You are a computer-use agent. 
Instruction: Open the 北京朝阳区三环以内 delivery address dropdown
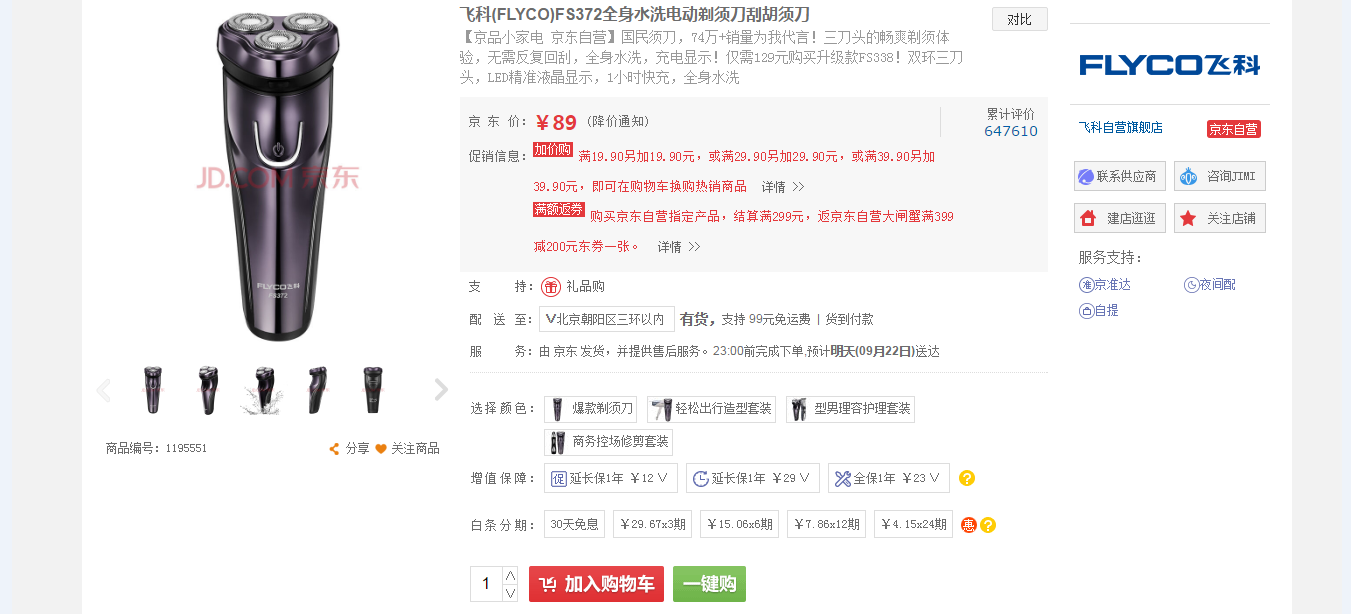point(606,319)
